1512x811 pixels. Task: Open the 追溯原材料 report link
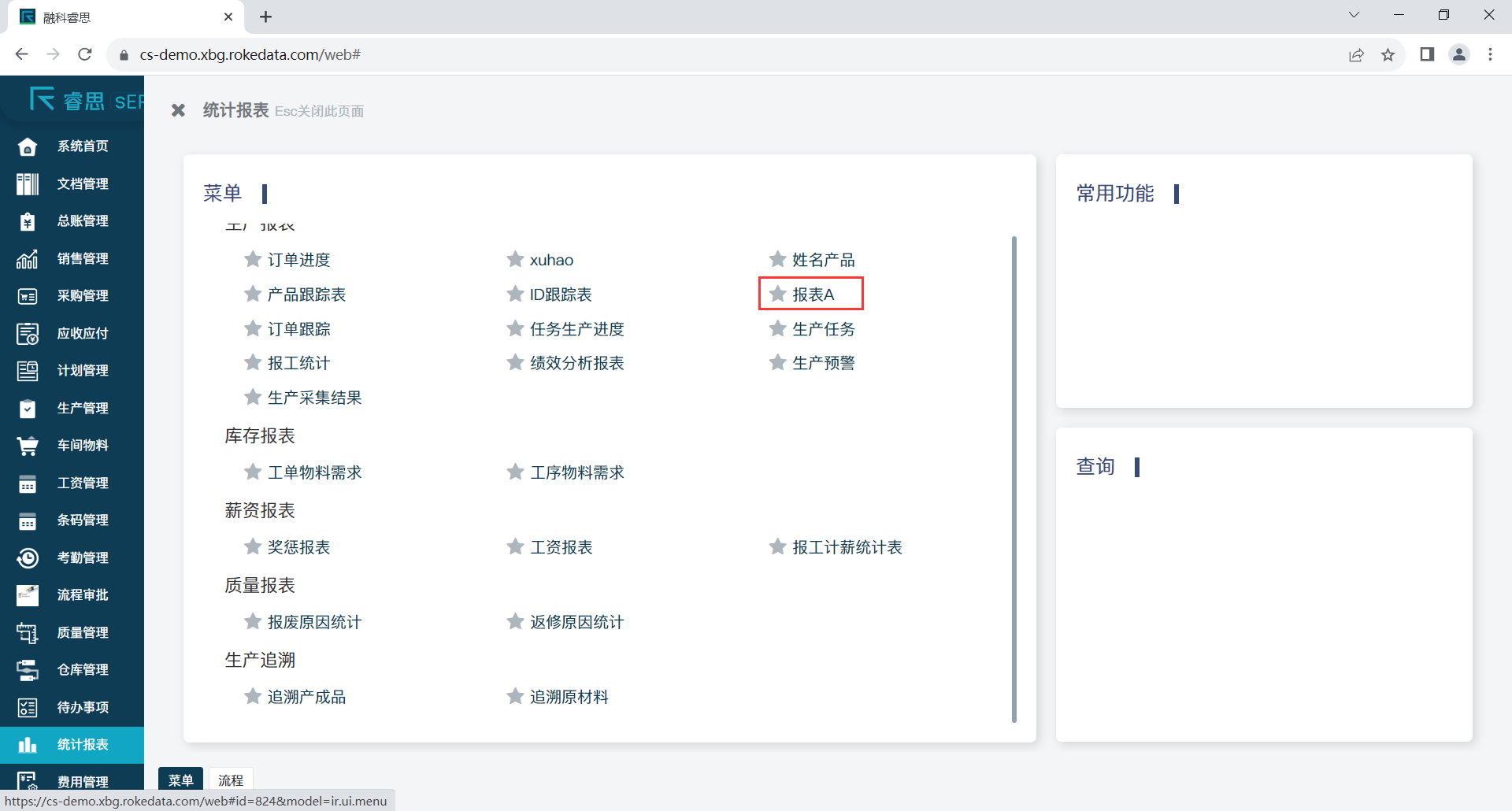coord(569,697)
